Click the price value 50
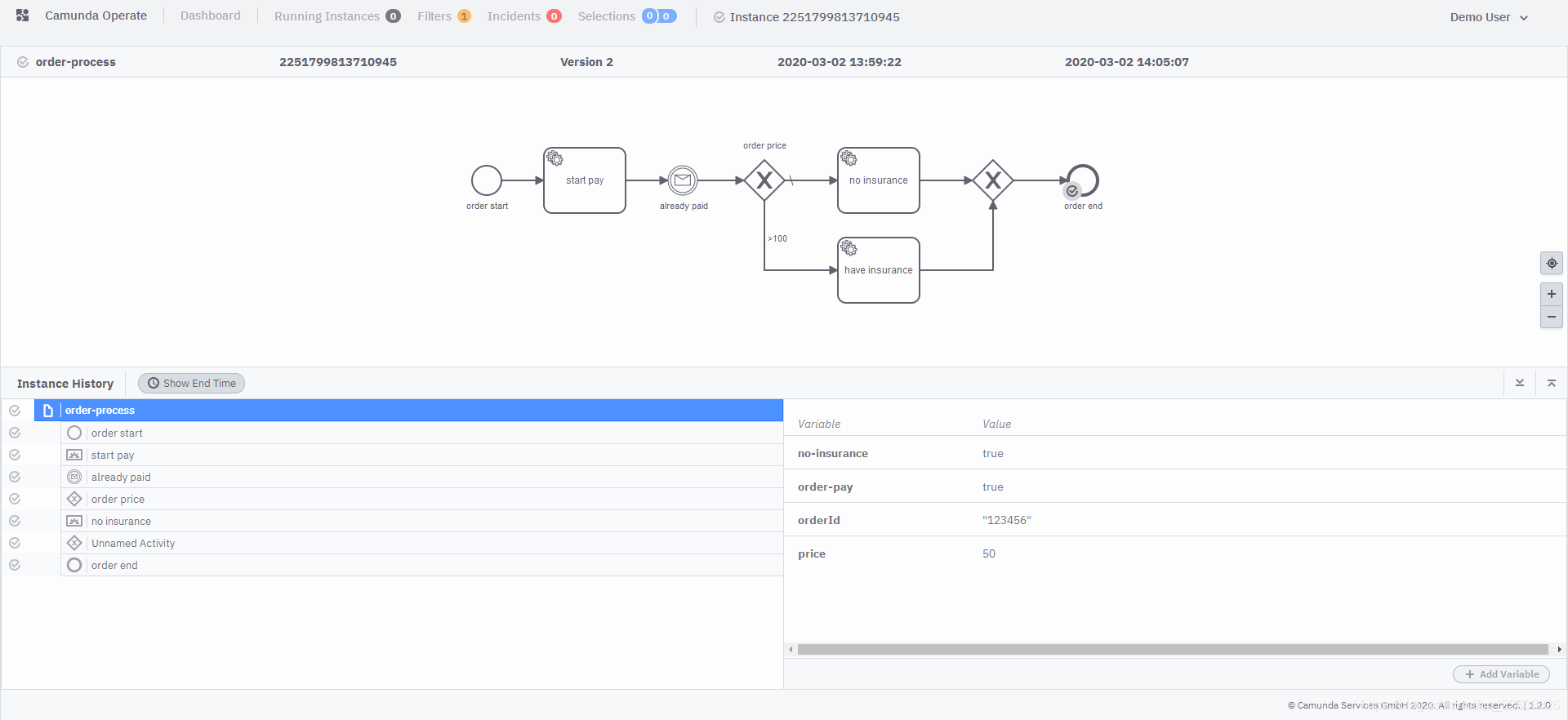1568x720 pixels. coord(989,553)
